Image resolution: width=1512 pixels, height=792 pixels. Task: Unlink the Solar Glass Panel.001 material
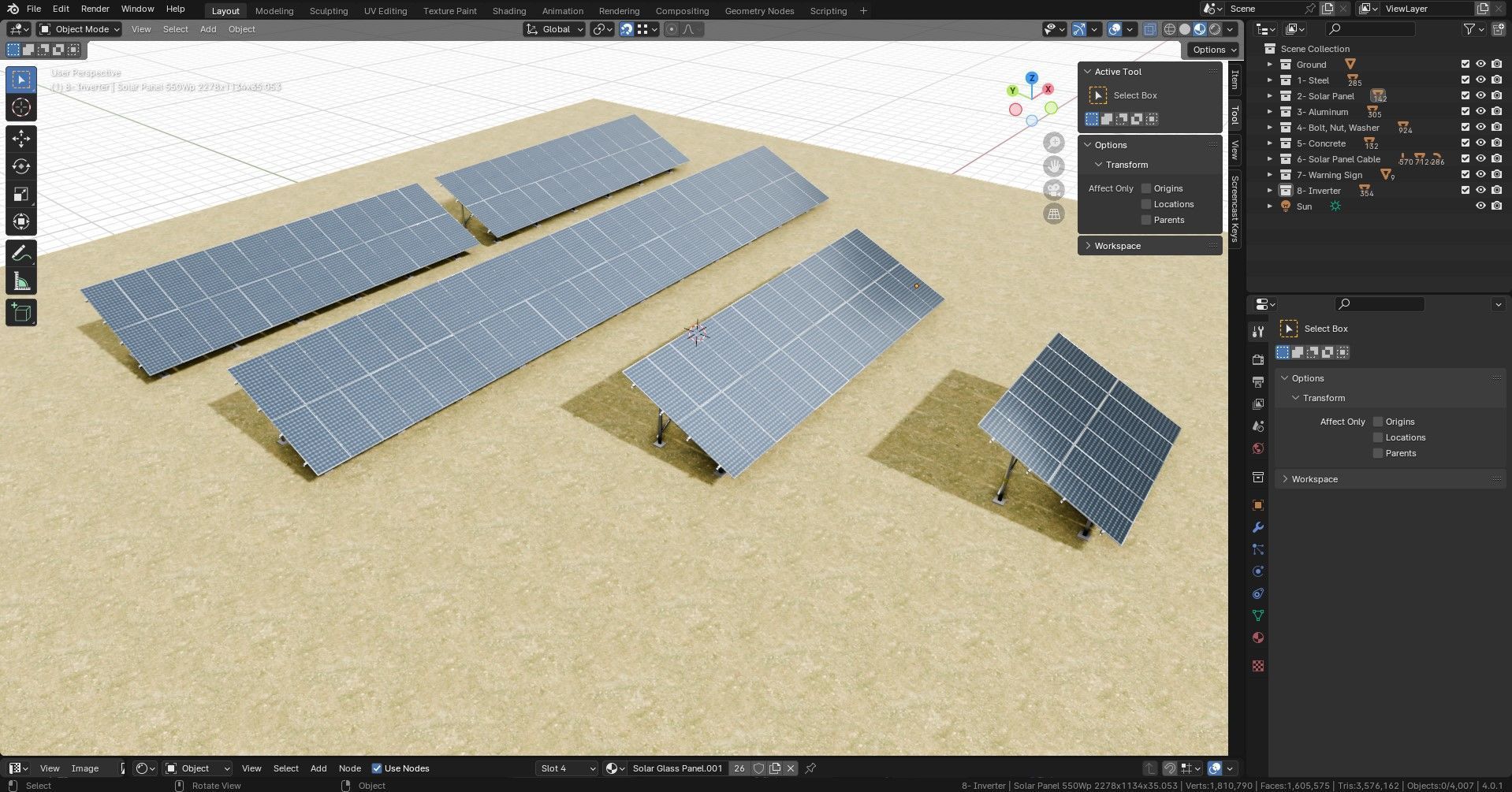[x=791, y=768]
